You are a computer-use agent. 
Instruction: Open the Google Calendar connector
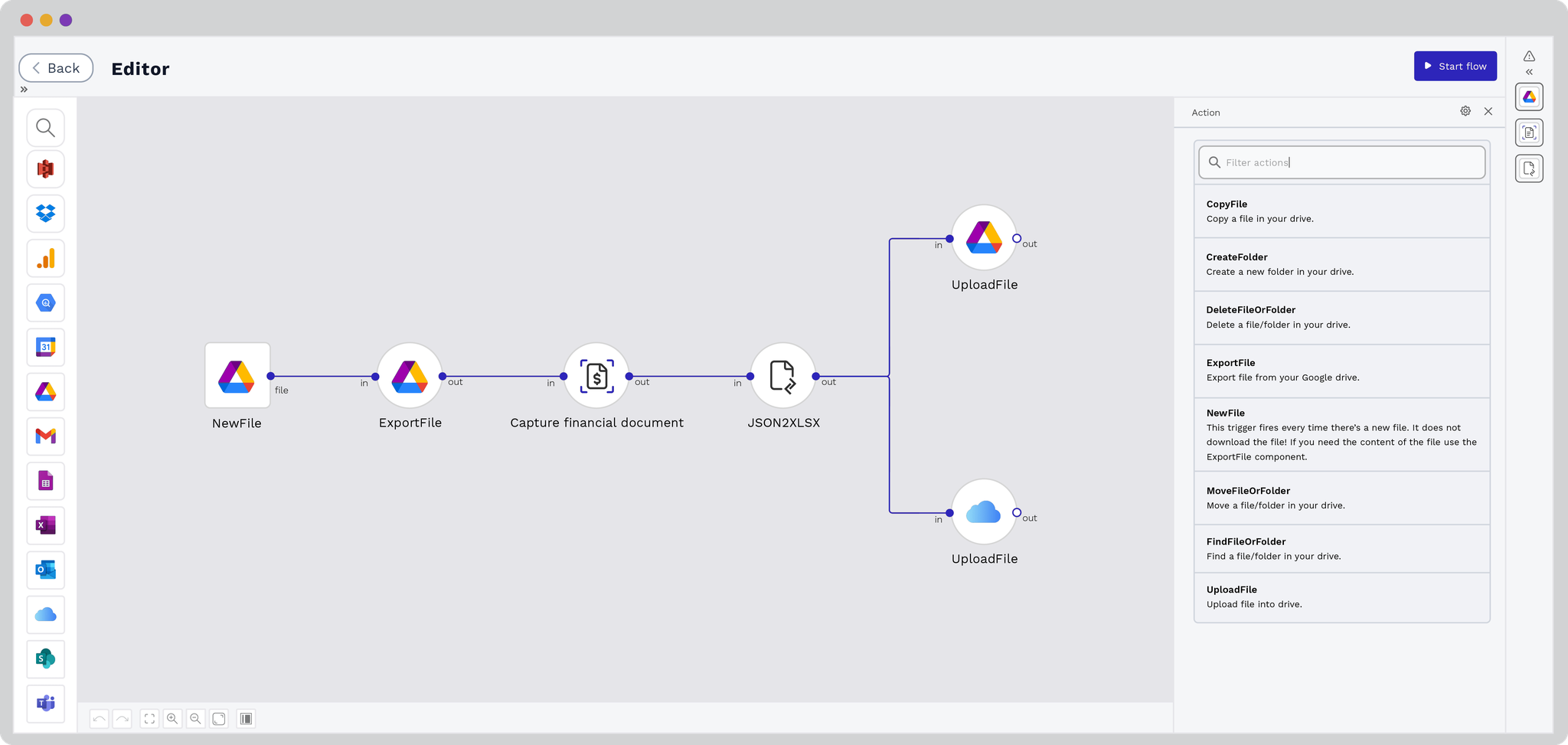(x=46, y=348)
